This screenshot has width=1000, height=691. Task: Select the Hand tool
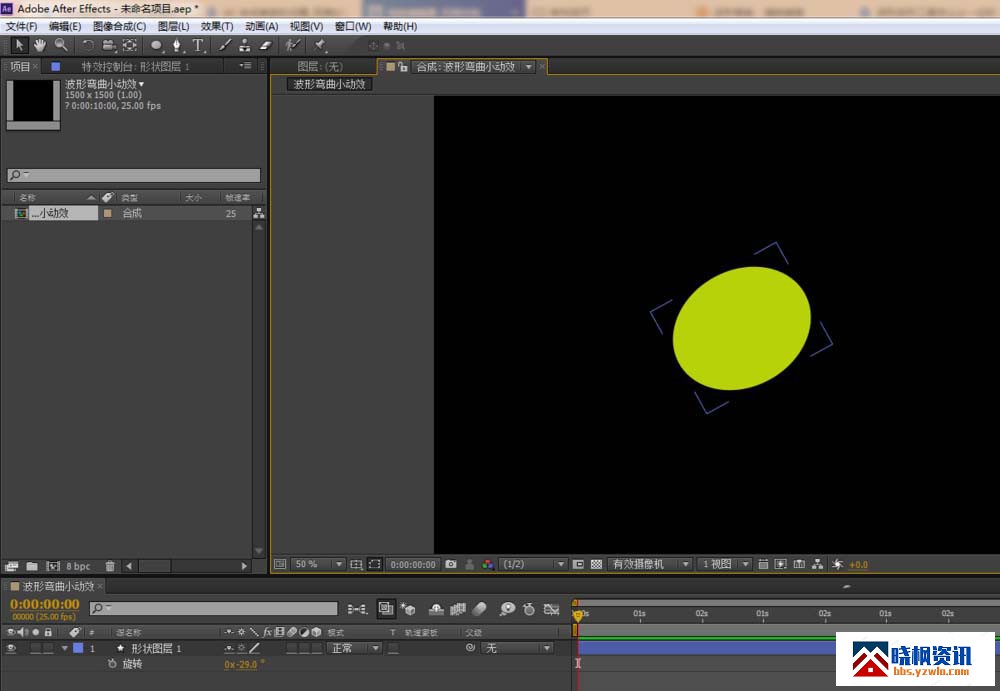coord(40,45)
